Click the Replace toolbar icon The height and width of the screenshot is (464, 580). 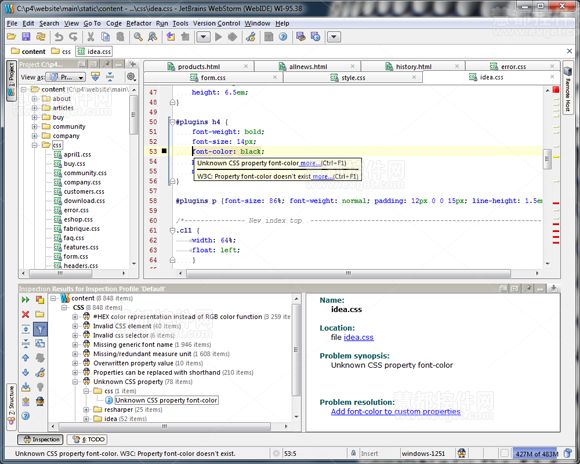152,37
